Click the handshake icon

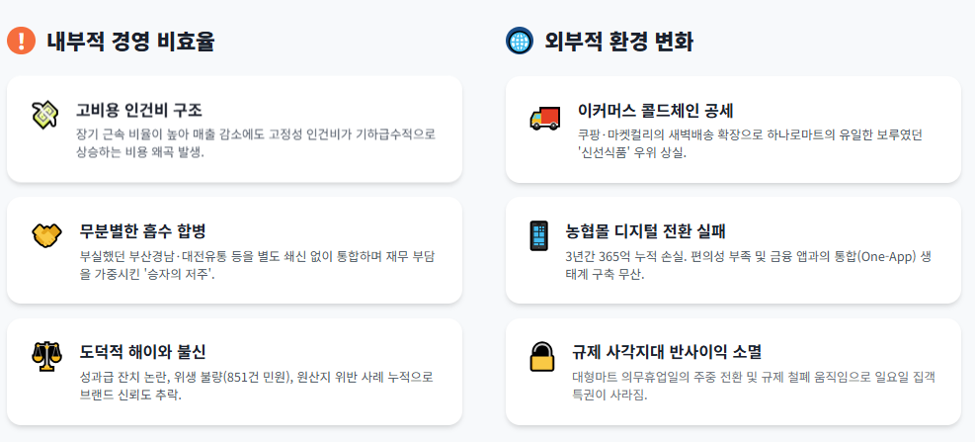pyautogui.click(x=47, y=236)
